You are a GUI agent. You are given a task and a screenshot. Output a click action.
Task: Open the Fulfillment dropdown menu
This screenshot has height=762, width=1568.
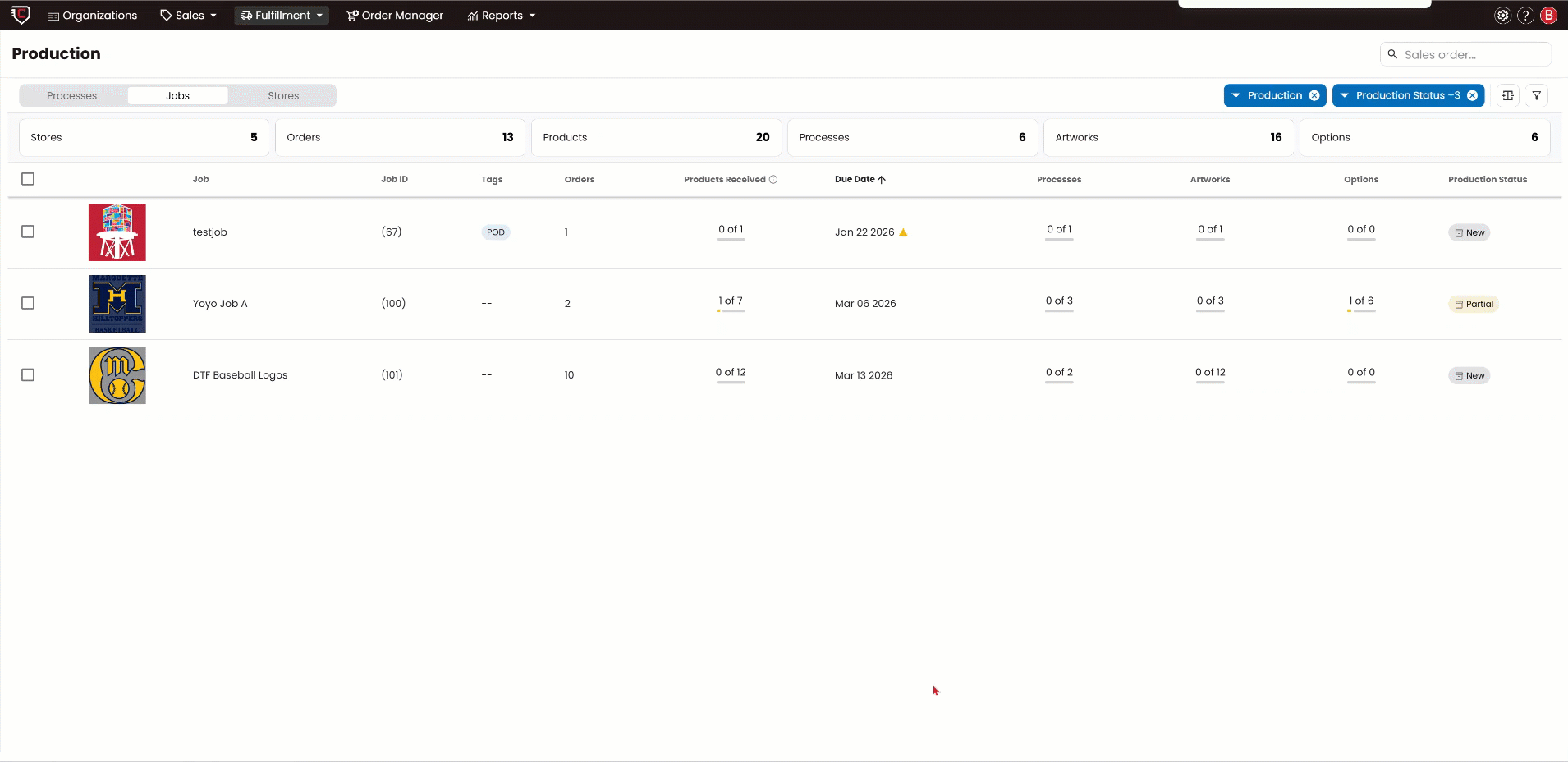pyautogui.click(x=282, y=16)
